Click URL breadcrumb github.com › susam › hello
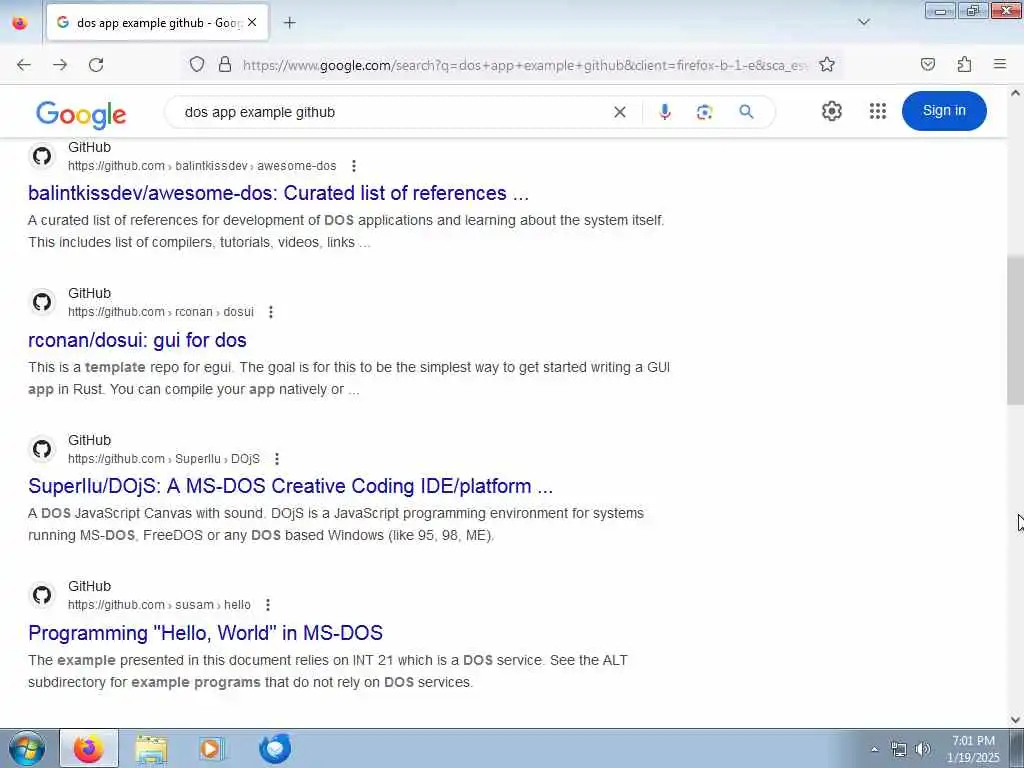The width and height of the screenshot is (1024, 768). [159, 605]
